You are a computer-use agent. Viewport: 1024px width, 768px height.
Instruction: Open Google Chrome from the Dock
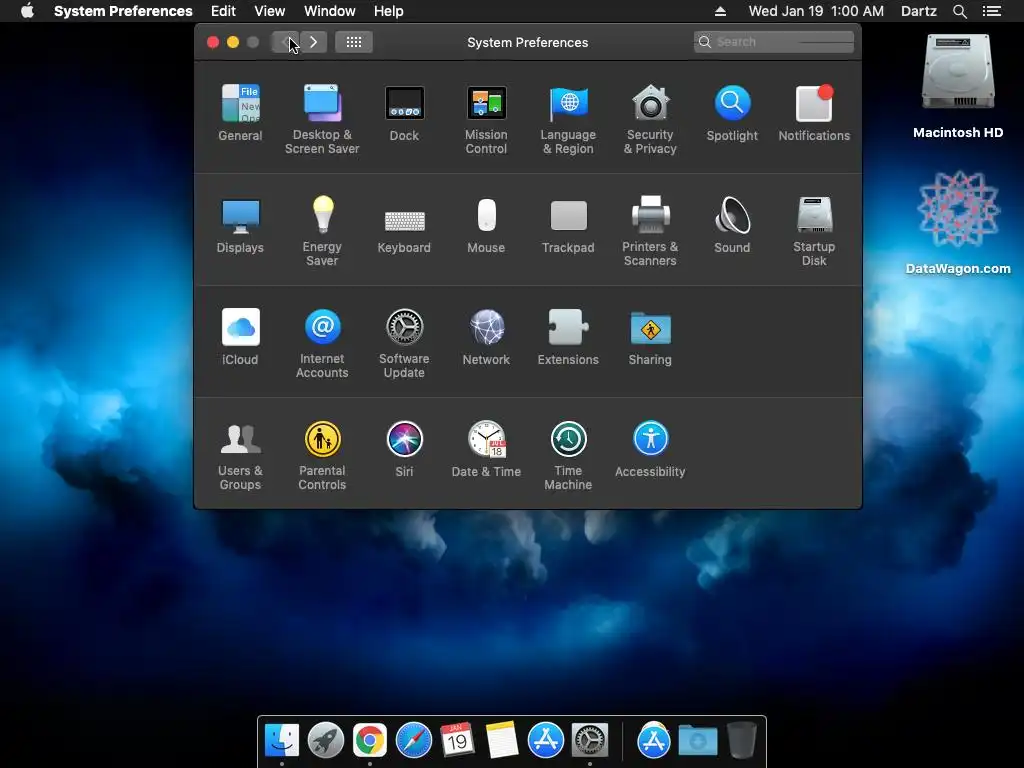click(370, 741)
